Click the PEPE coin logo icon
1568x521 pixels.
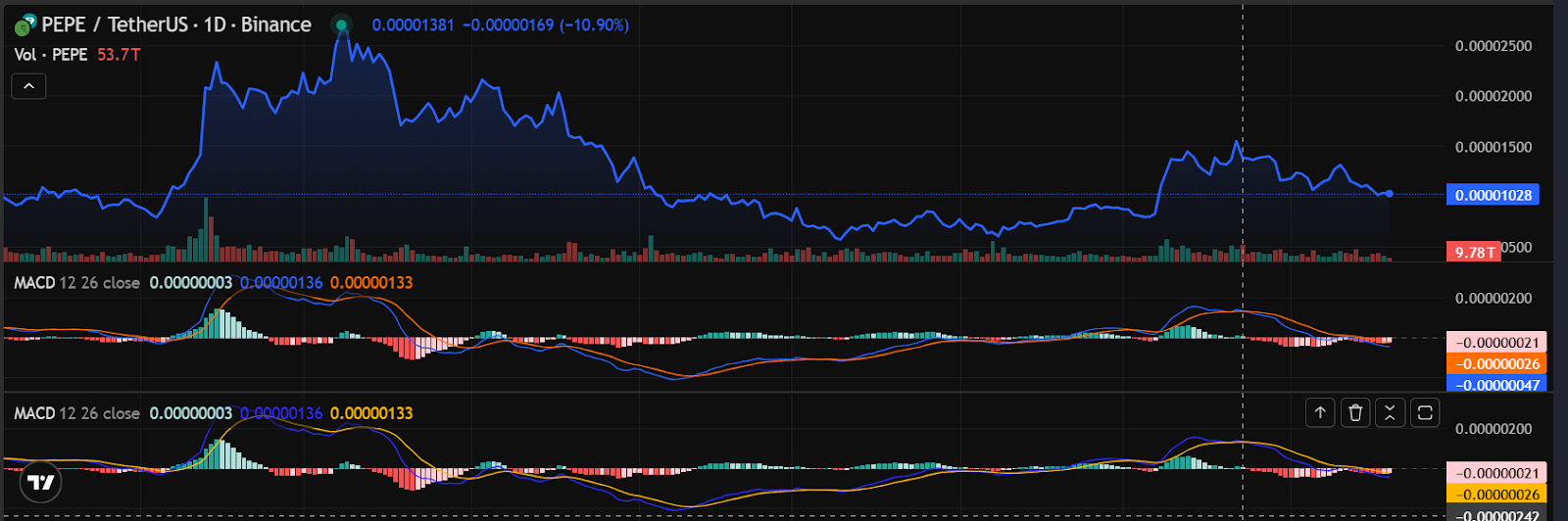tap(25, 24)
